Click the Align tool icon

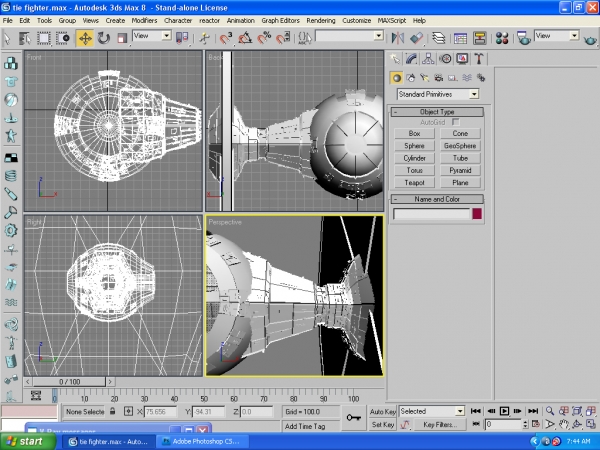click(416, 38)
